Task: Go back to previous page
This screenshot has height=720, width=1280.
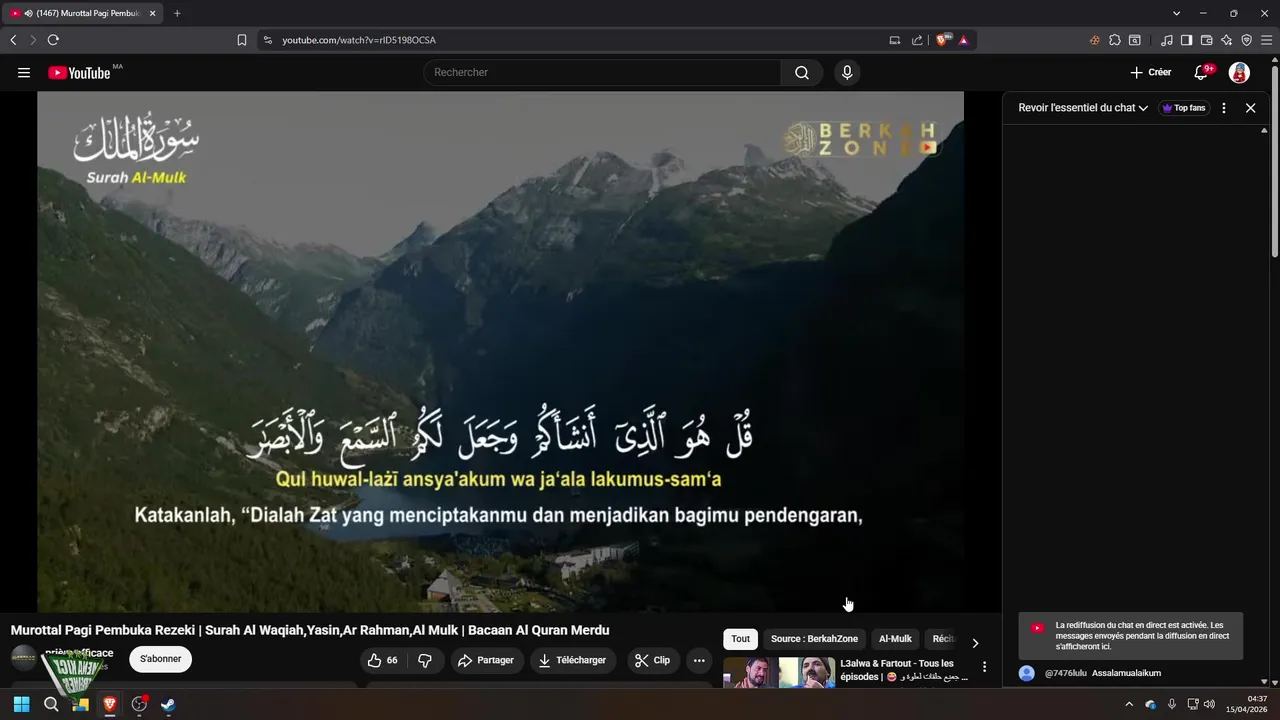Action: click(x=13, y=40)
